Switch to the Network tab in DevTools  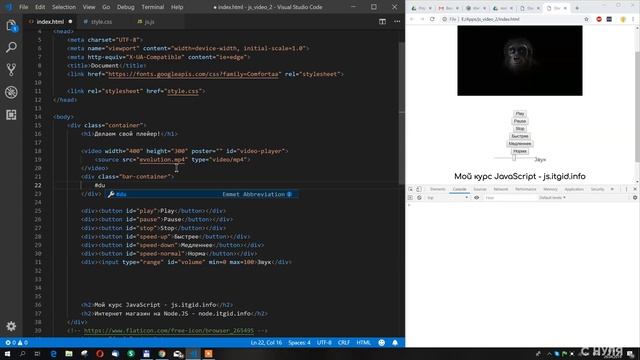click(x=501, y=189)
